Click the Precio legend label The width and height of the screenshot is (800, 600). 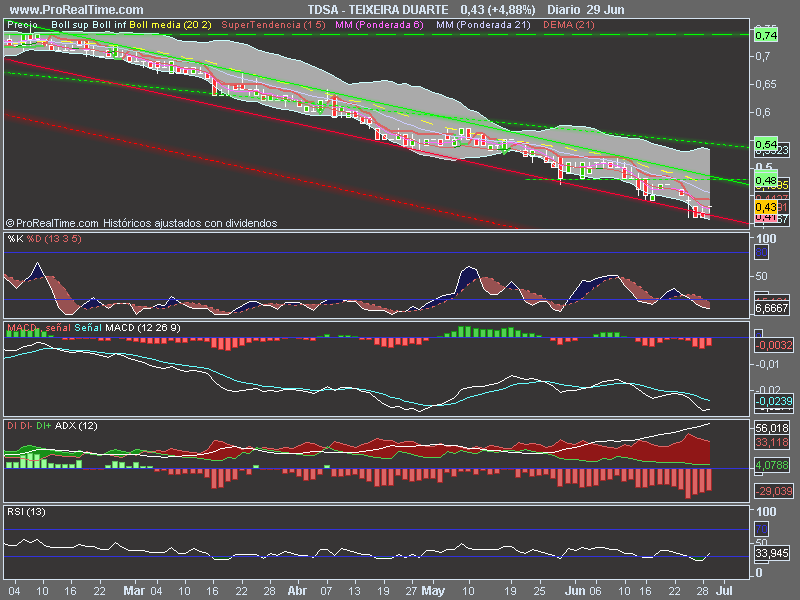click(x=23, y=22)
